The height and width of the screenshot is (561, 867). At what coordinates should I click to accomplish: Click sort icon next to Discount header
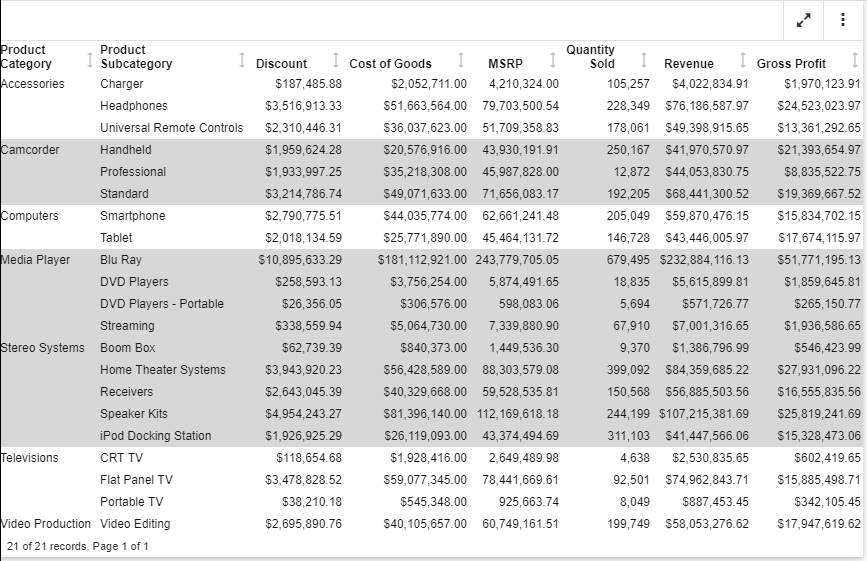tap(336, 60)
